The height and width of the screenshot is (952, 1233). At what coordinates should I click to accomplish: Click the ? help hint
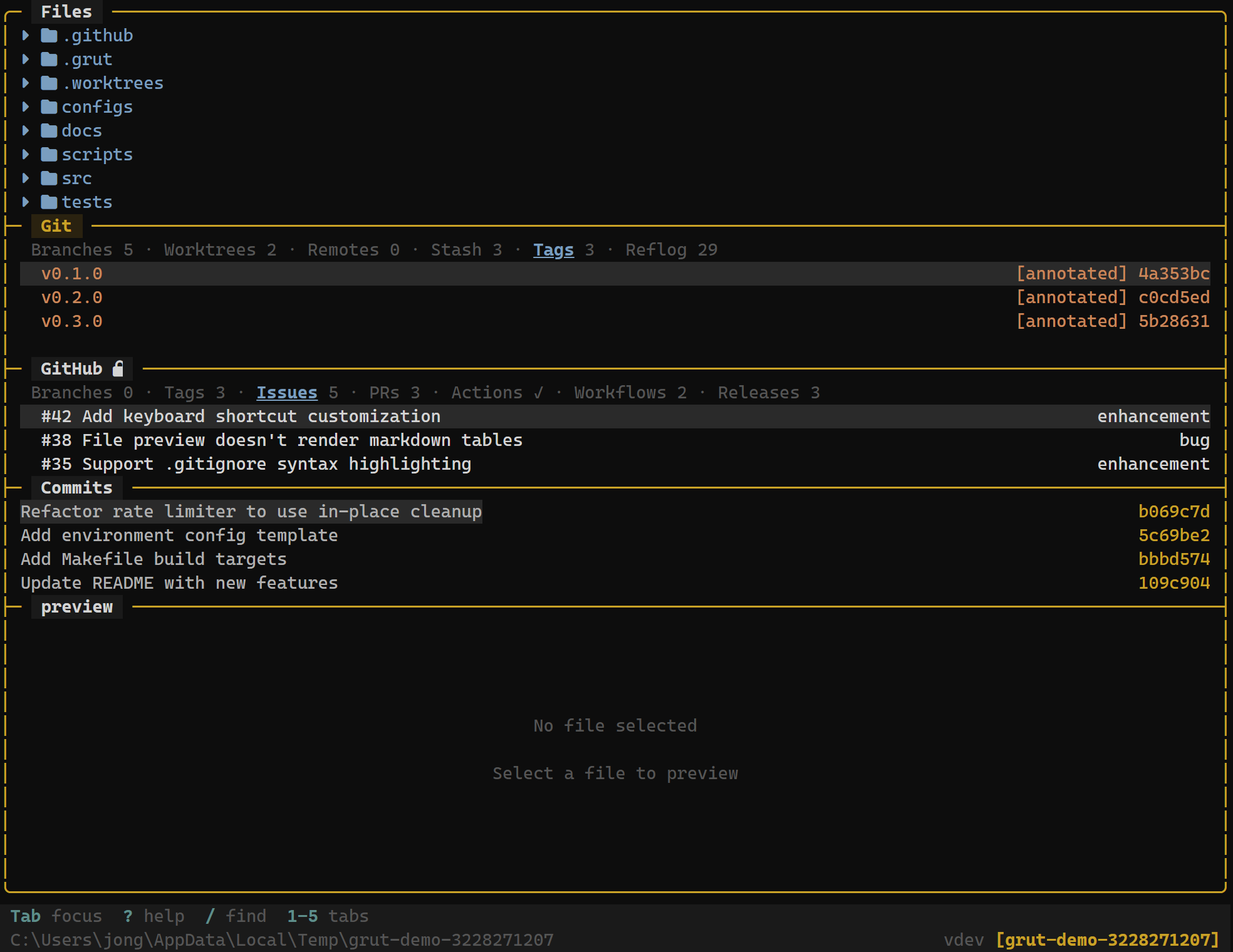154,916
